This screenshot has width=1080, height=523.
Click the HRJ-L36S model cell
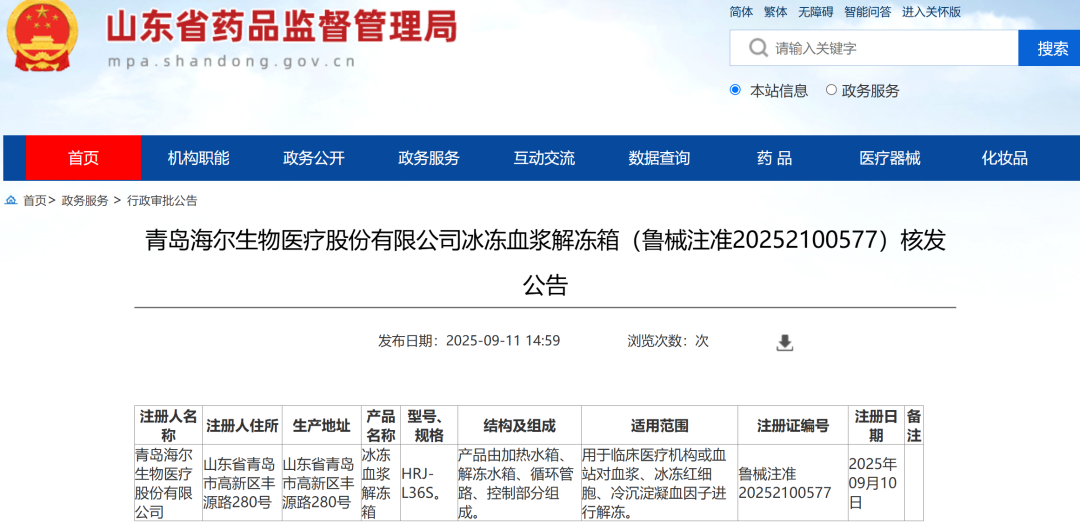(x=428, y=483)
